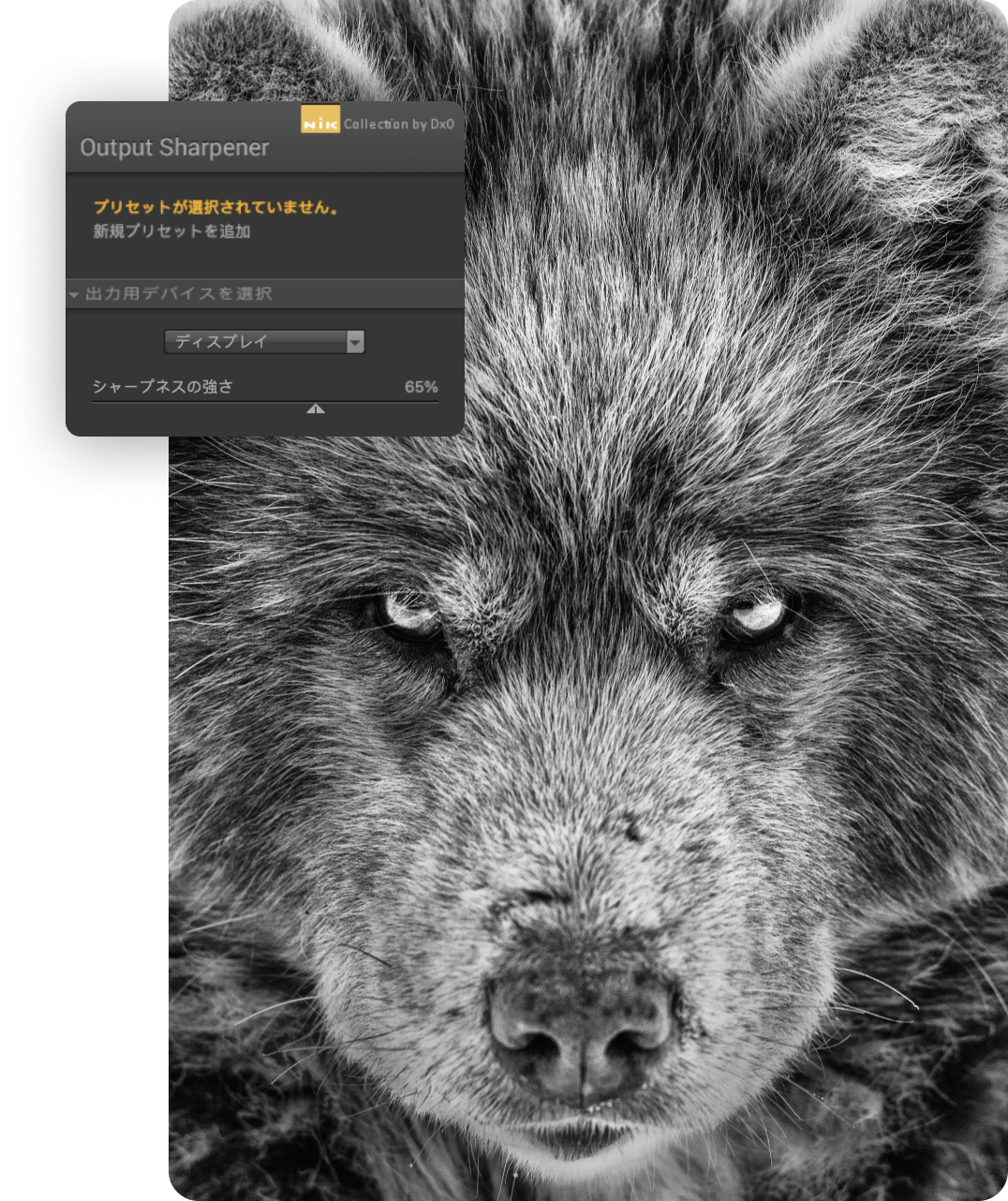Screen dimensions: 1008x1201
Task: Collapse the 出力用デバイスを選択 section
Action: (x=74, y=294)
